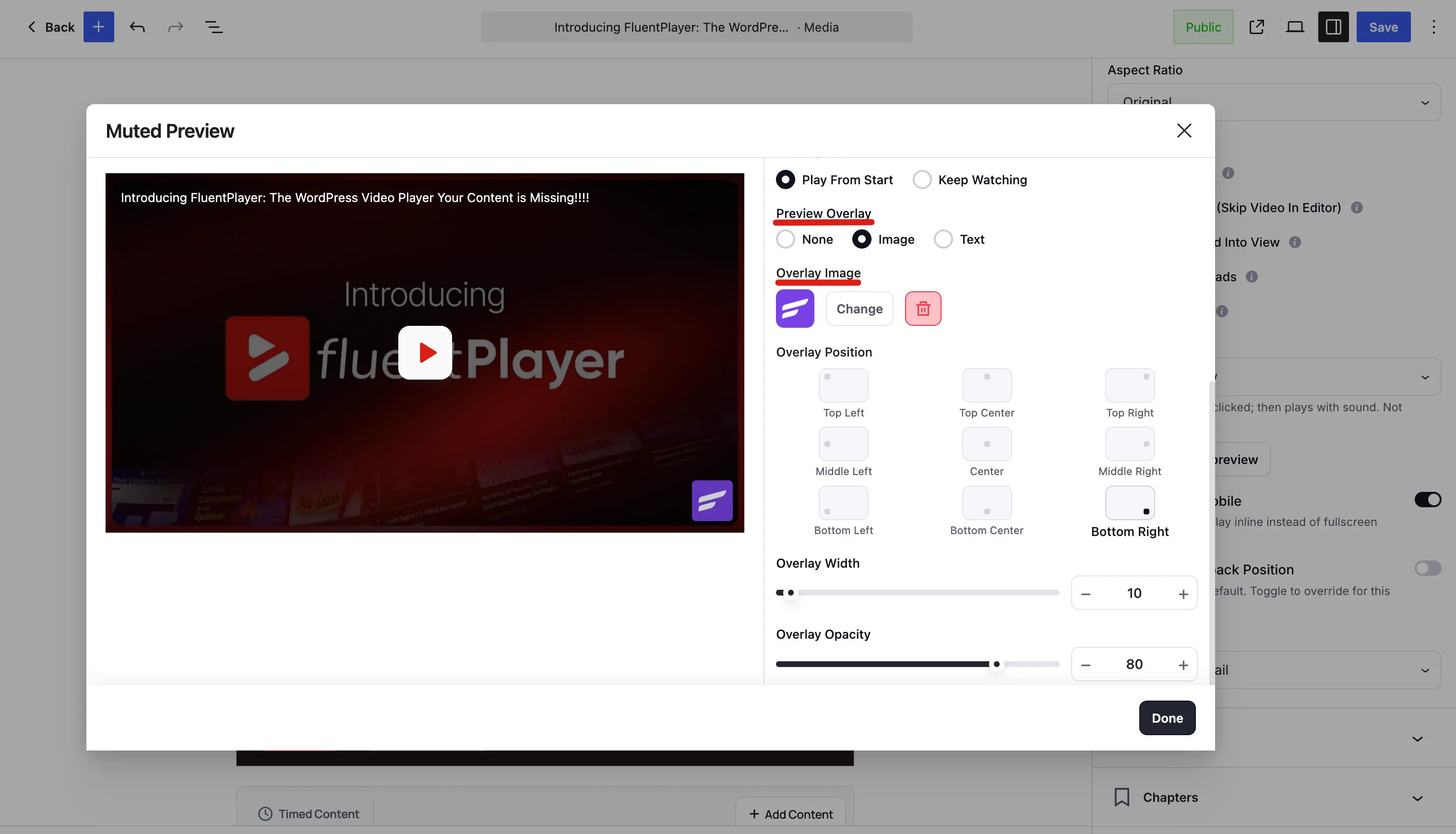Image resolution: width=1456 pixels, height=834 pixels.
Task: Click Done to close the dialog
Action: click(1167, 718)
